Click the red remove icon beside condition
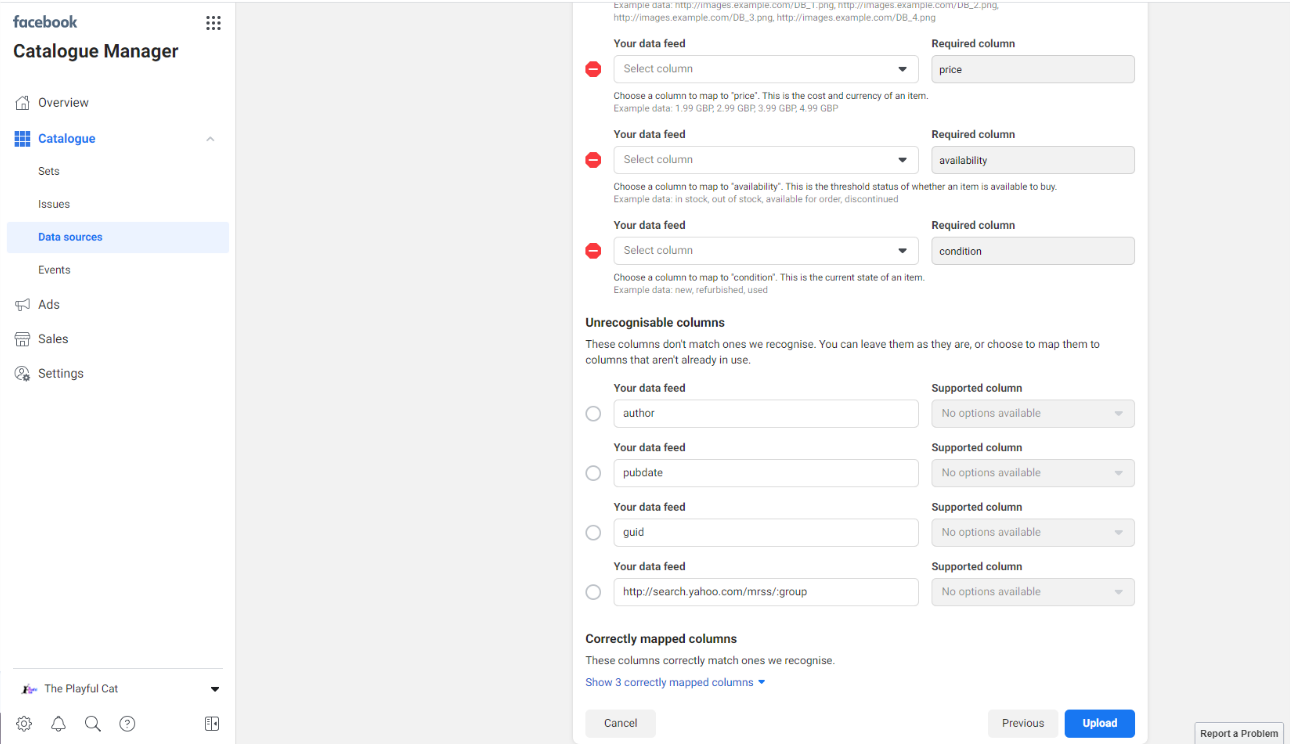 click(593, 251)
